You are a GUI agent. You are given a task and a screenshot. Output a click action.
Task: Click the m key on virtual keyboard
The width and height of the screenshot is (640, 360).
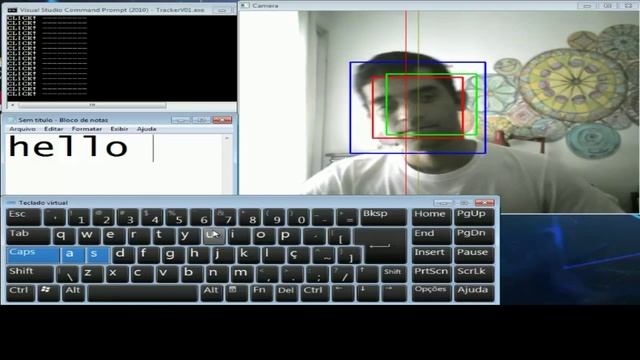tap(242, 274)
